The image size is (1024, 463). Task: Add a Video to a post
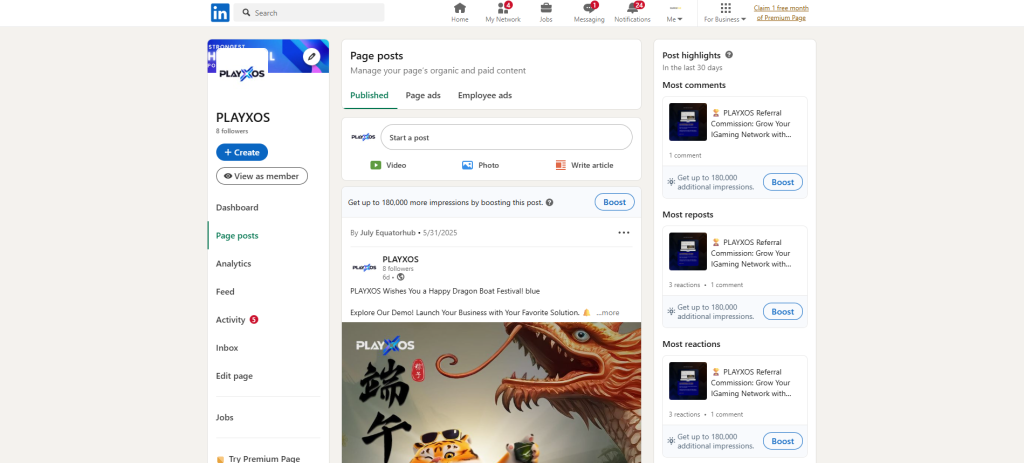point(389,165)
